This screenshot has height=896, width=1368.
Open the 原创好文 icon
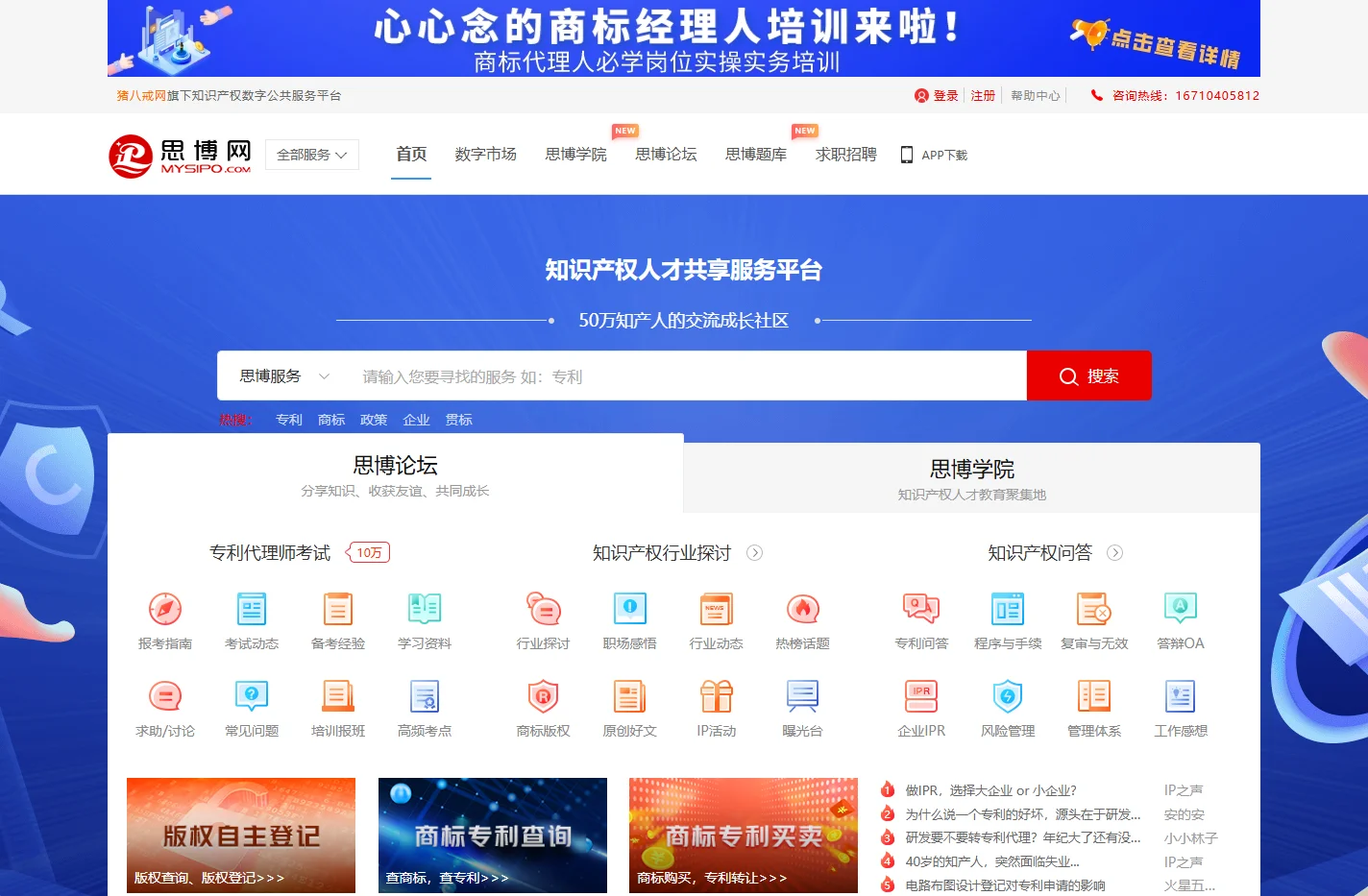tap(630, 696)
